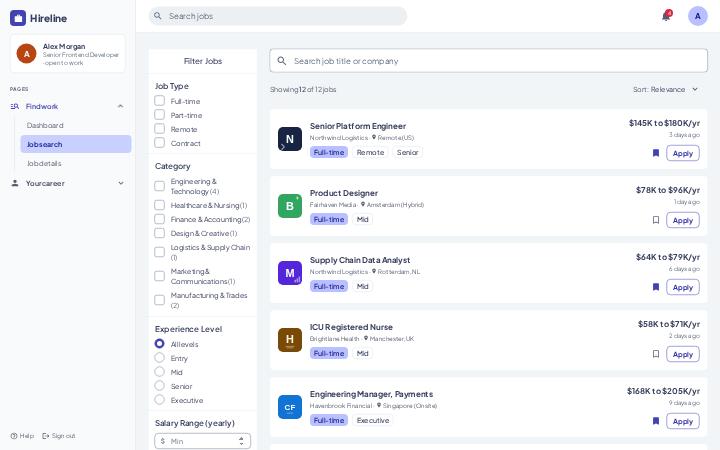Open the Job search page
Viewport: 720px width, 450px height.
tap(76, 144)
